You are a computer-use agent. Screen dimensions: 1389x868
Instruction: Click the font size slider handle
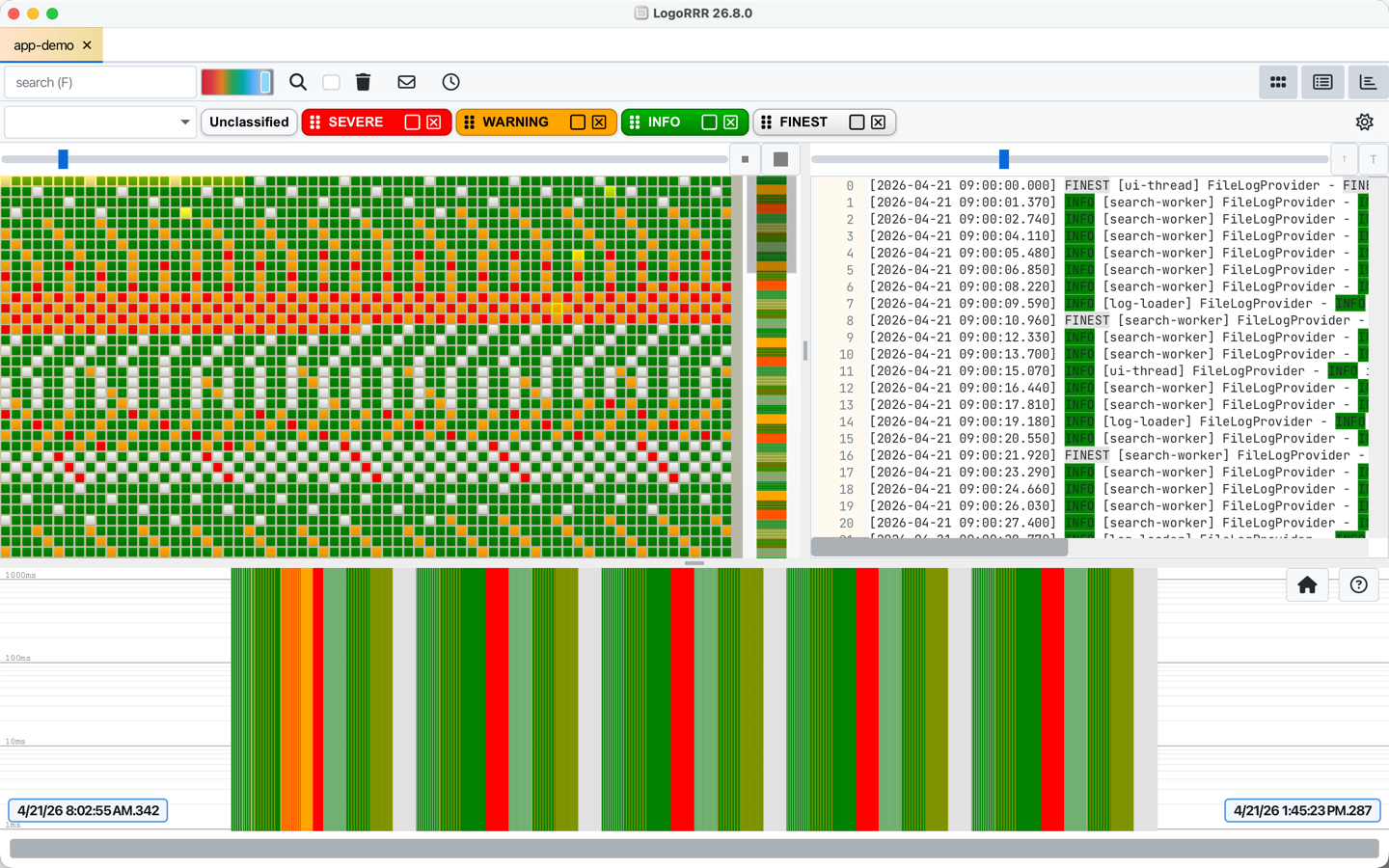tap(1004, 159)
